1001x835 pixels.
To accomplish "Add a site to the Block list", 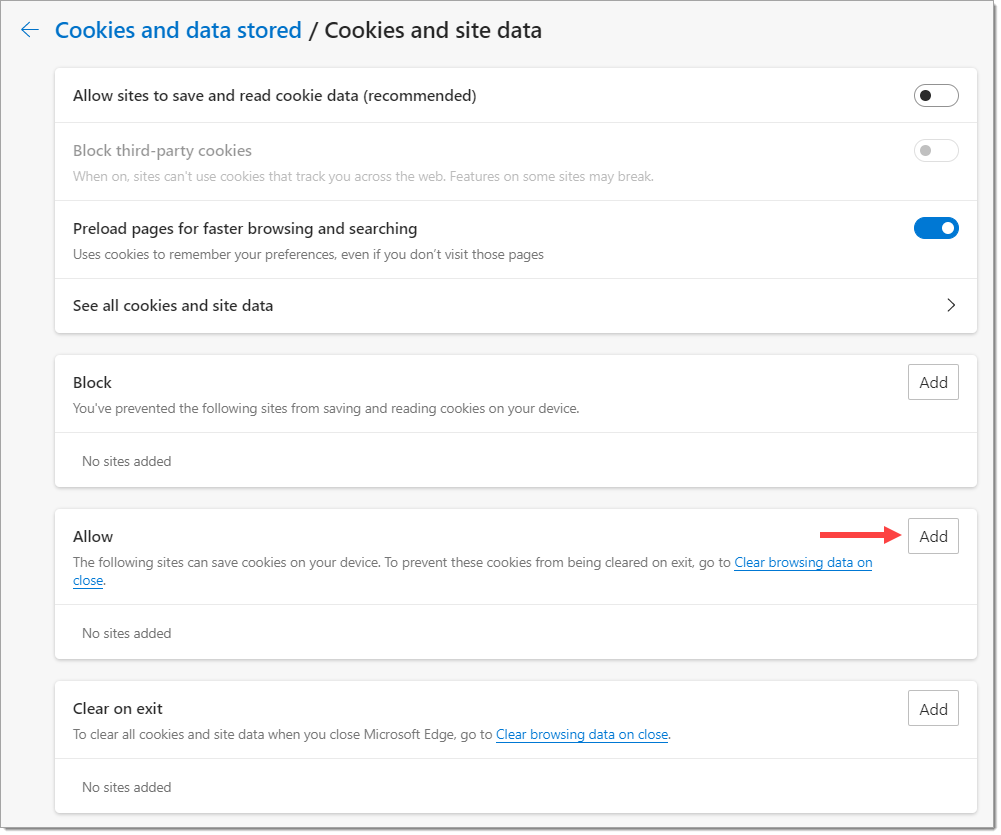I will (x=933, y=382).
